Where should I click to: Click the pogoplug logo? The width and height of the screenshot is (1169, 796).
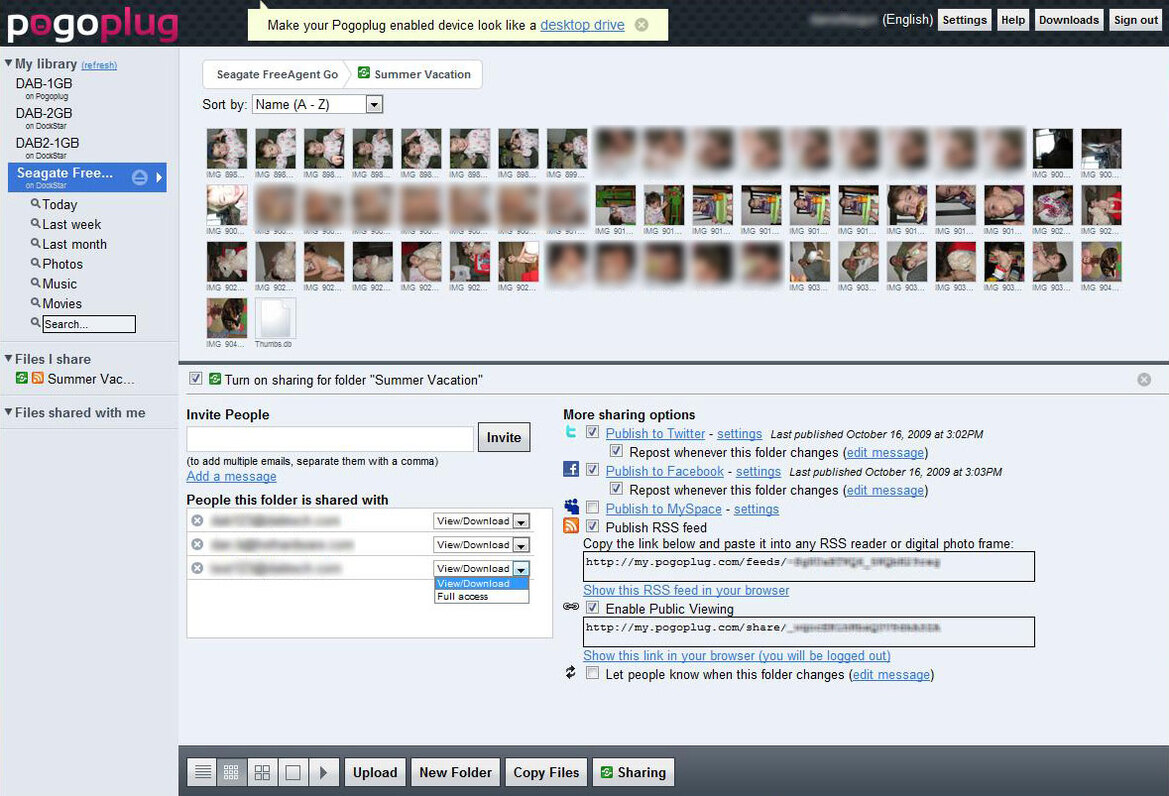92,24
